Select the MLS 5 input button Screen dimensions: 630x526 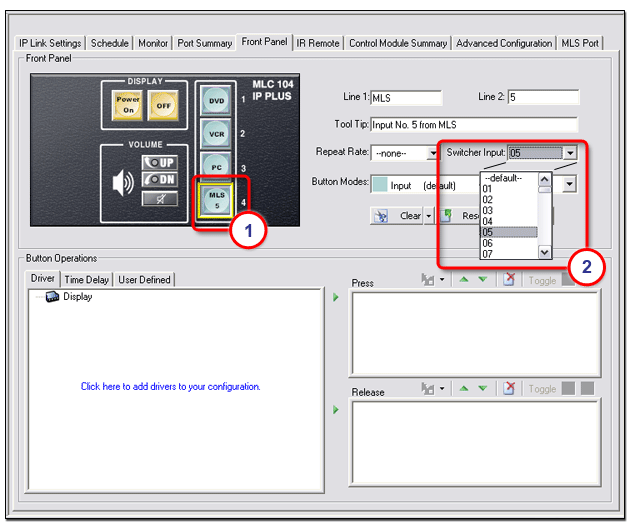(x=216, y=200)
